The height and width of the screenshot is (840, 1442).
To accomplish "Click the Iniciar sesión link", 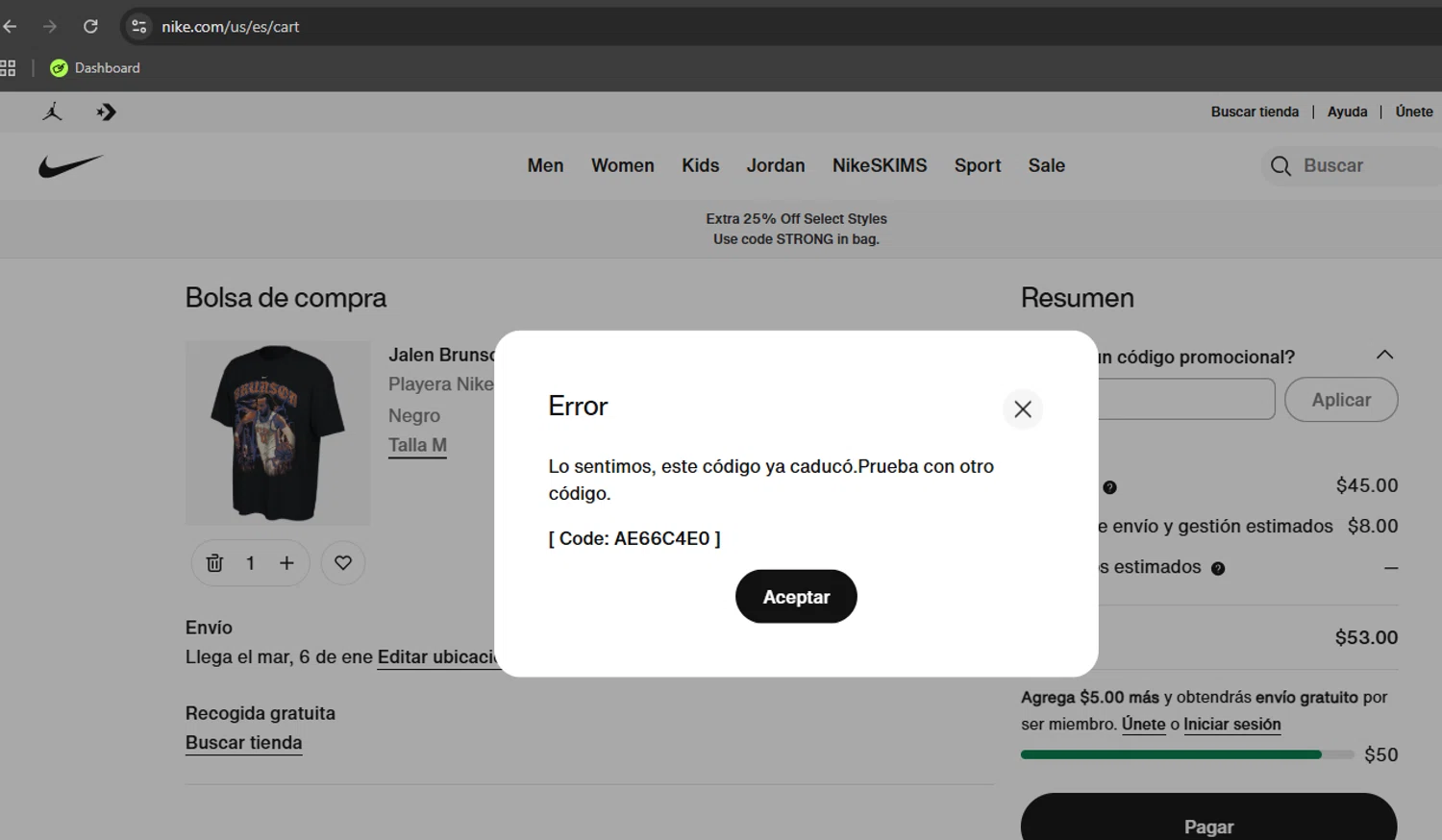I will pyautogui.click(x=1232, y=725).
